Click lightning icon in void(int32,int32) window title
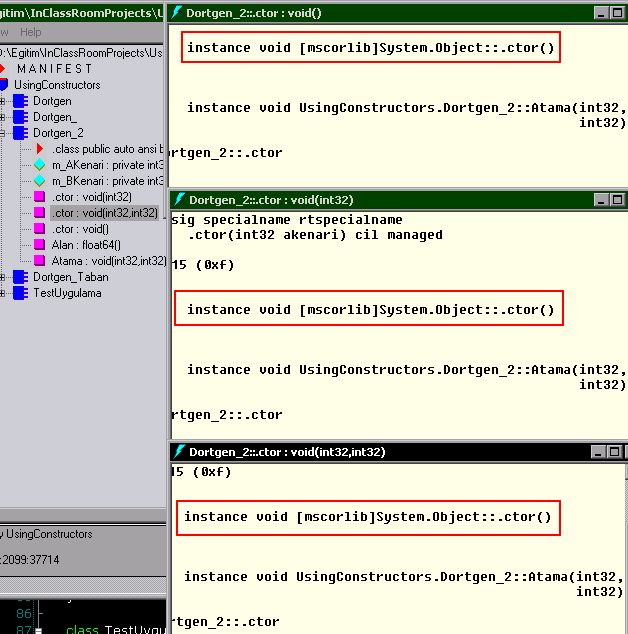628x634 pixels. tap(178, 452)
